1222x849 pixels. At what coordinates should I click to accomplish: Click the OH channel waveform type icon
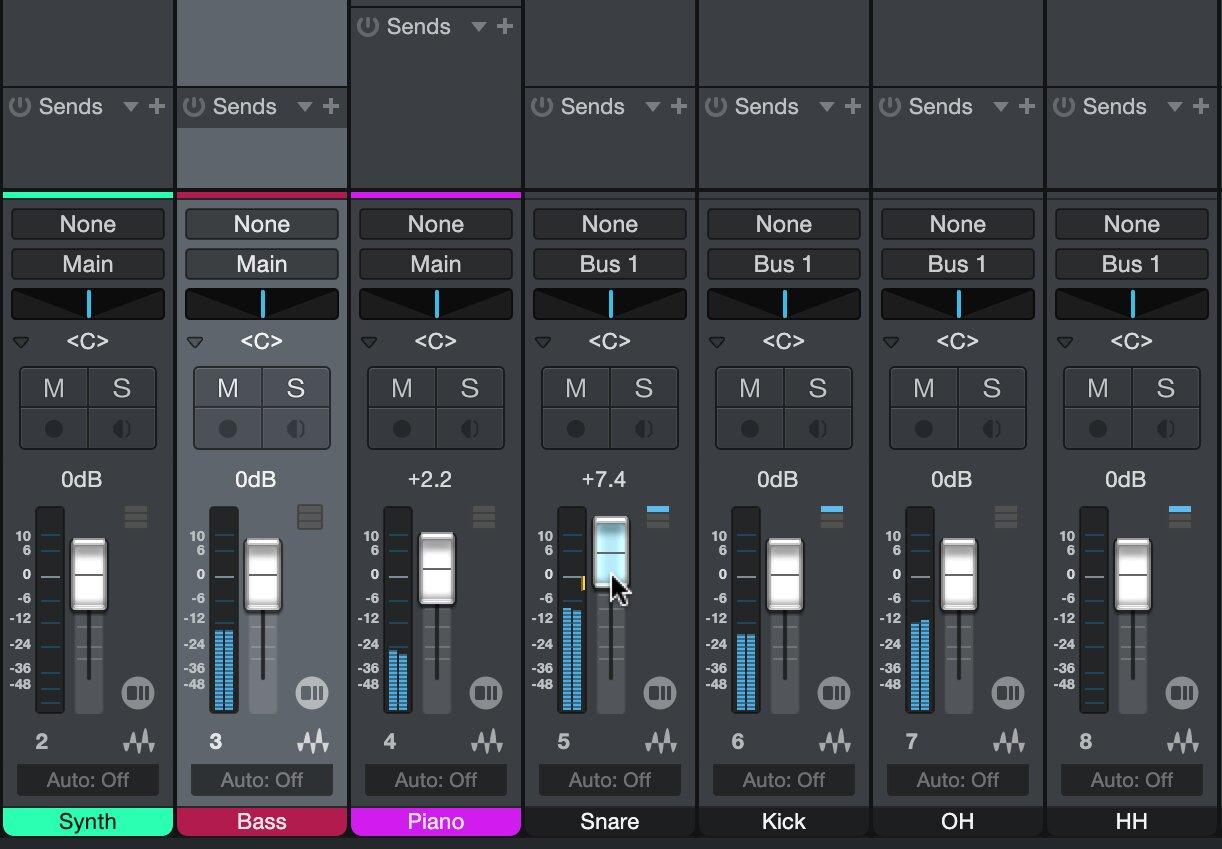coord(1009,741)
